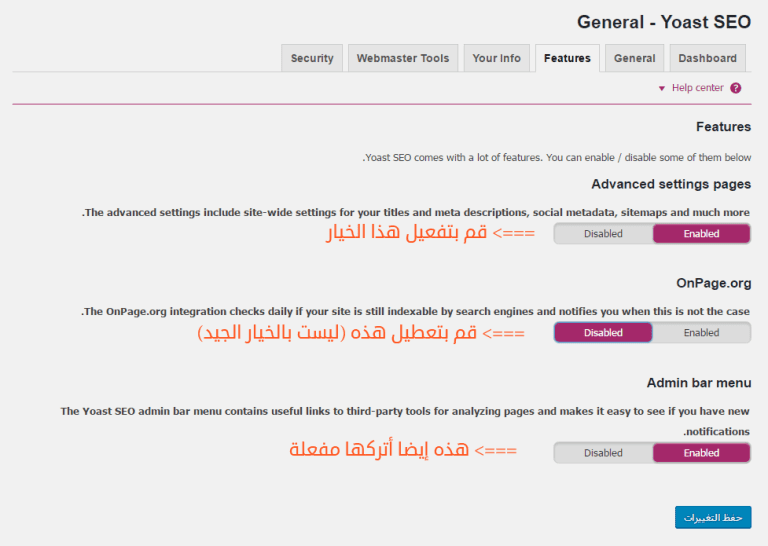
Task: Set Advanced settings pages to Enabled
Action: (x=701, y=234)
